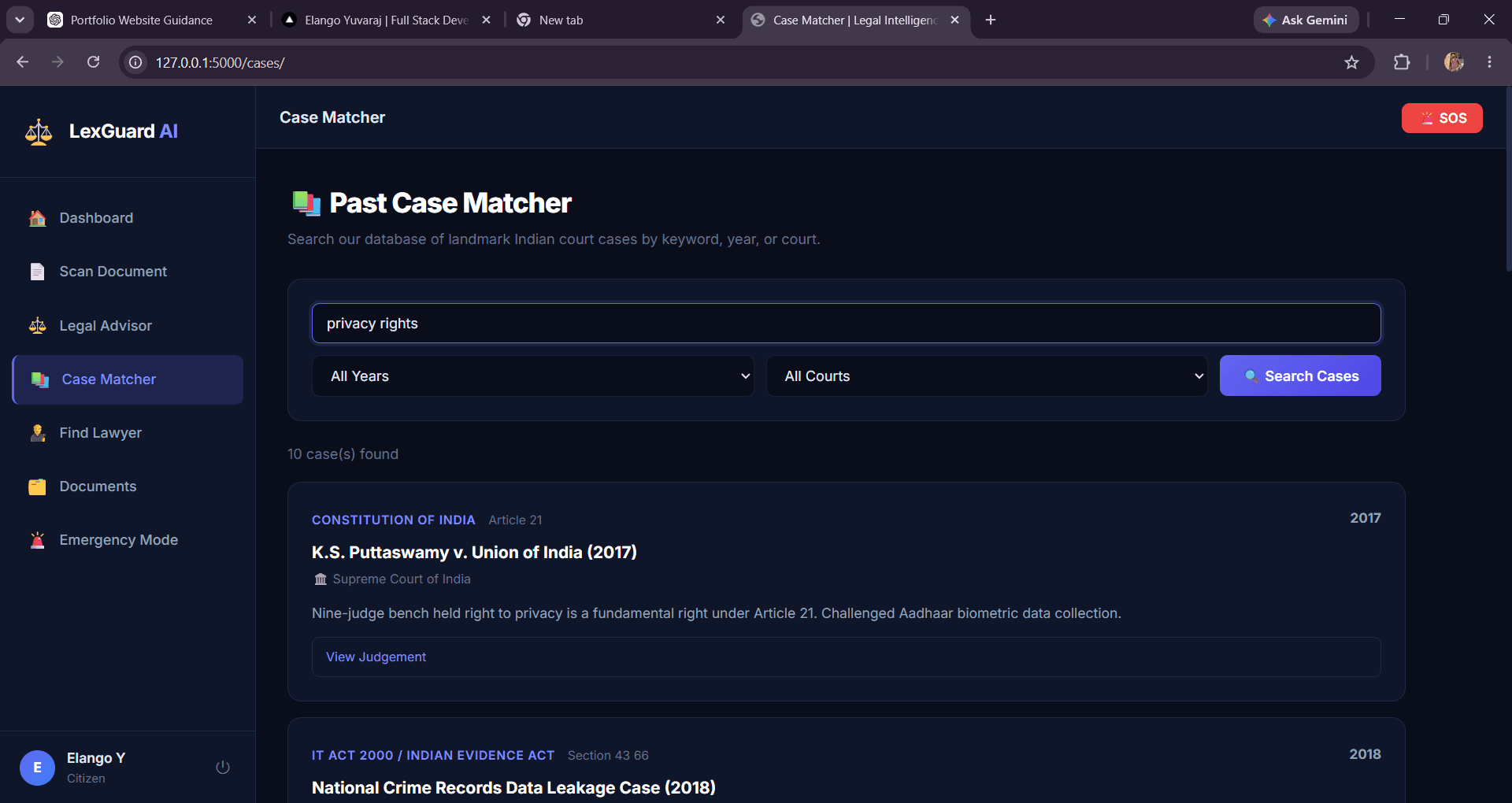Click the Search Cases button
1512x803 pixels.
[1300, 376]
